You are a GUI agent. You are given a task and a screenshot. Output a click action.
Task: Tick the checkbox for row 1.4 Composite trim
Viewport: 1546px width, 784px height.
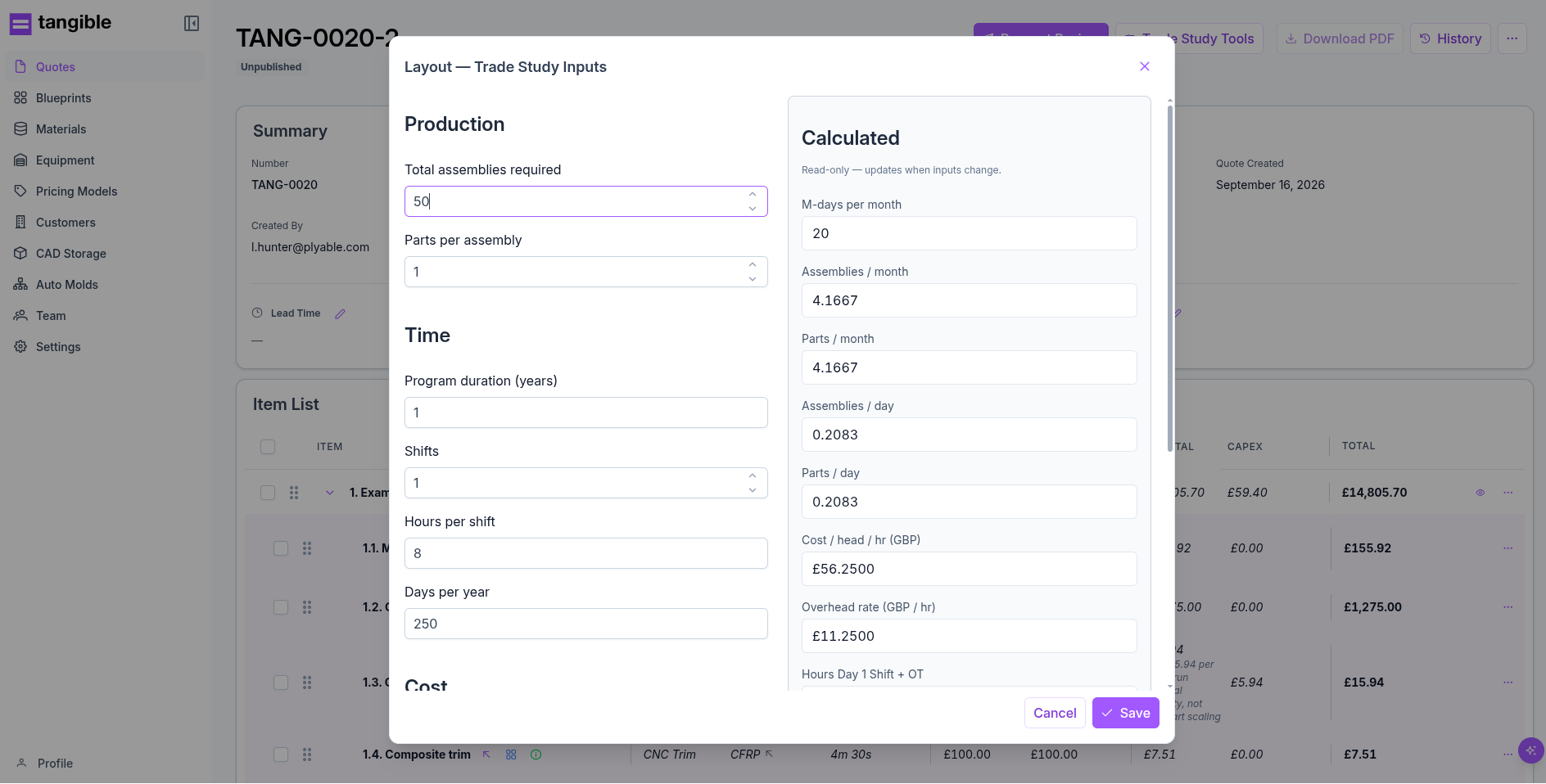(x=281, y=755)
